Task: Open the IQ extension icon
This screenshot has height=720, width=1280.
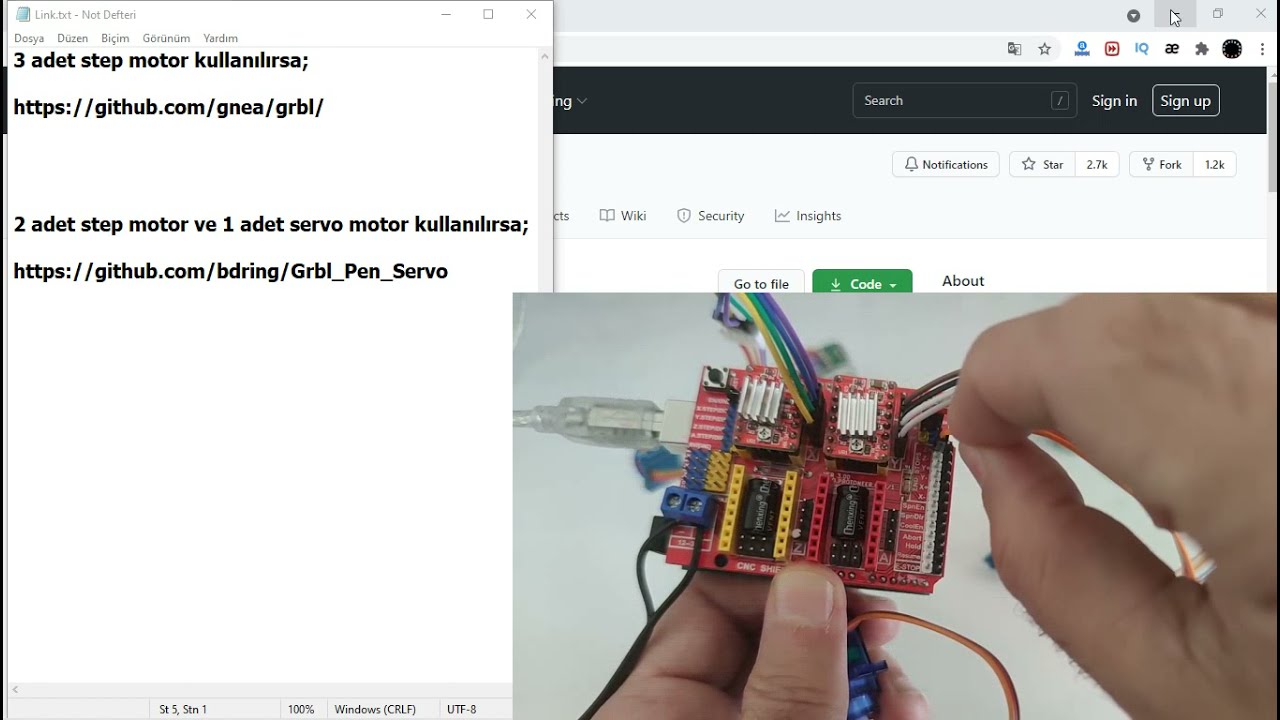Action: [1142, 49]
